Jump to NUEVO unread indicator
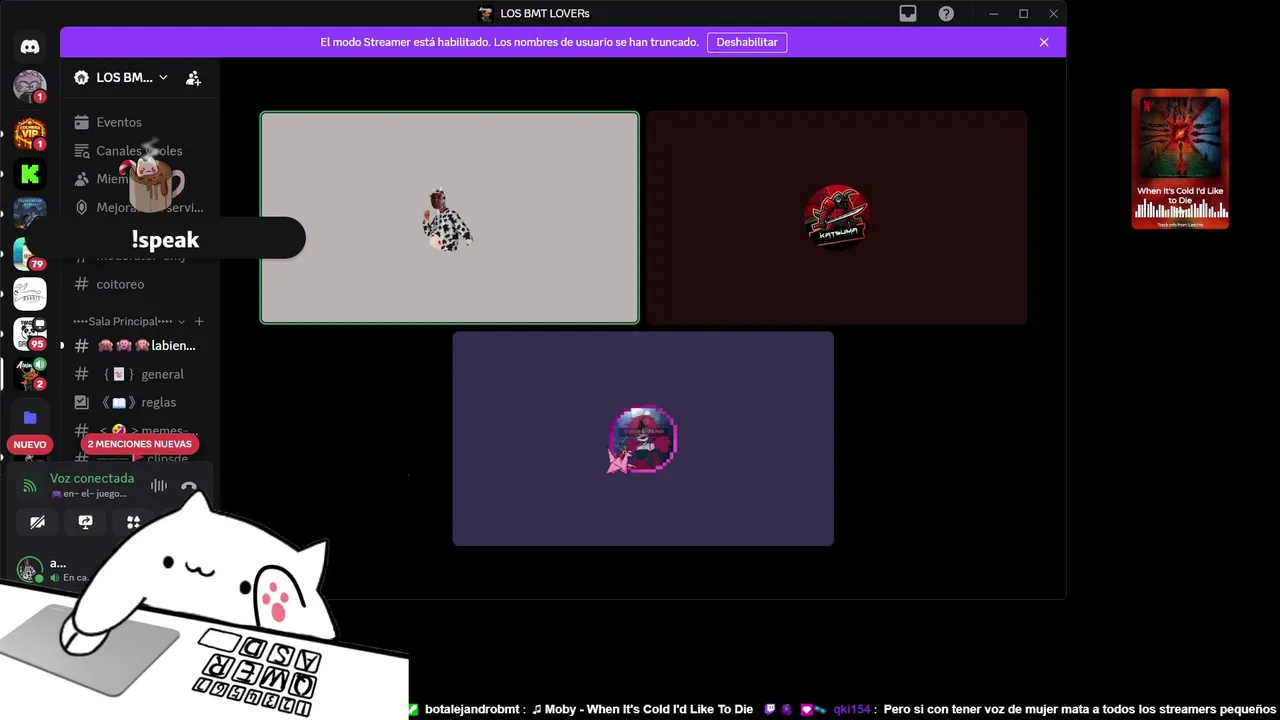The height and width of the screenshot is (720, 1280). pyautogui.click(x=30, y=444)
